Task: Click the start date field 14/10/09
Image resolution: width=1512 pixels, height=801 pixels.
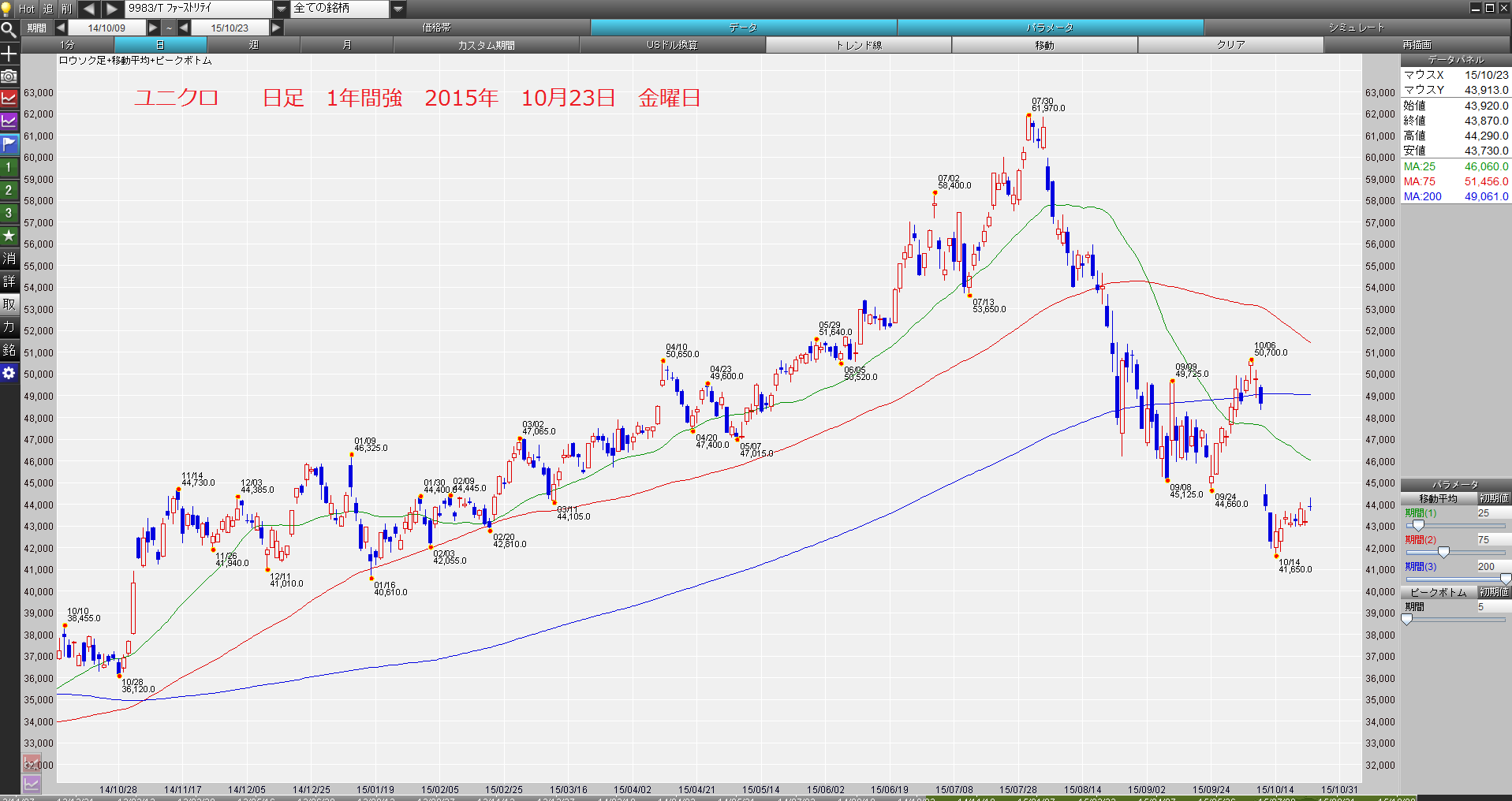Action: 106,28
